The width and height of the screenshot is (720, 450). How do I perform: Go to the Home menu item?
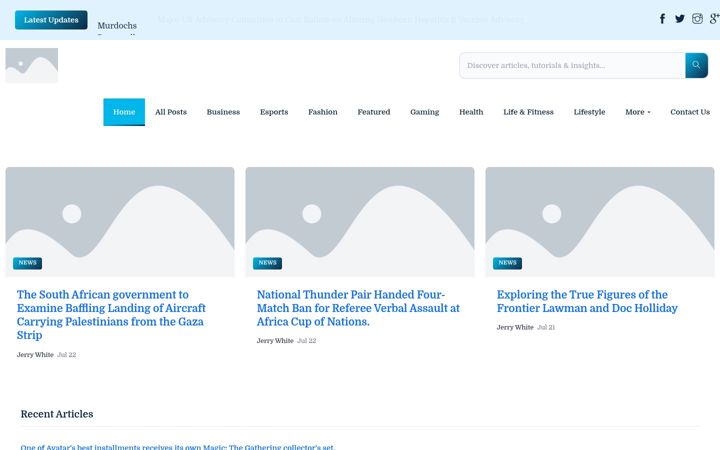tap(124, 112)
